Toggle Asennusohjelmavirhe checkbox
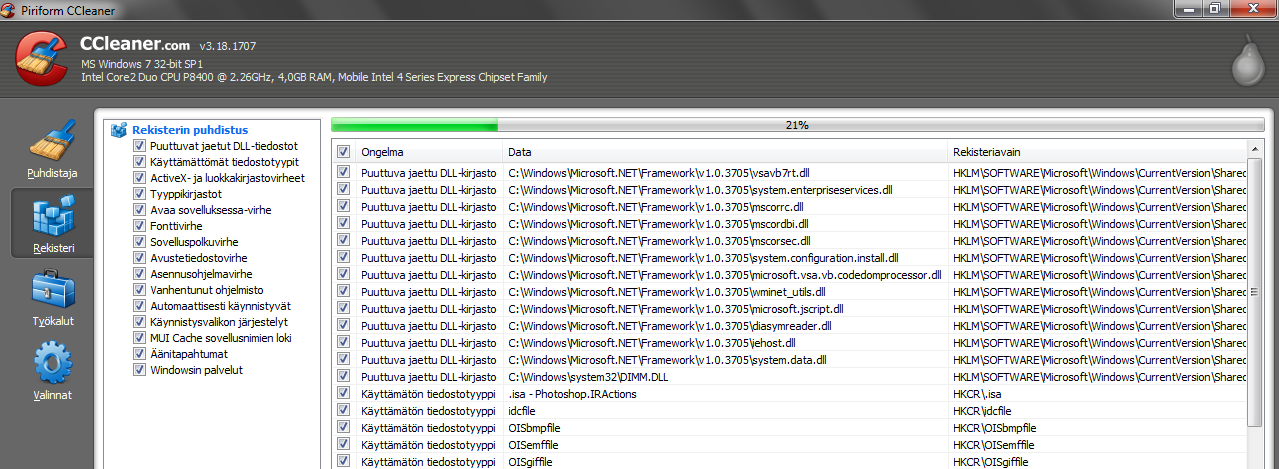The image size is (1279, 469). pyautogui.click(x=139, y=274)
